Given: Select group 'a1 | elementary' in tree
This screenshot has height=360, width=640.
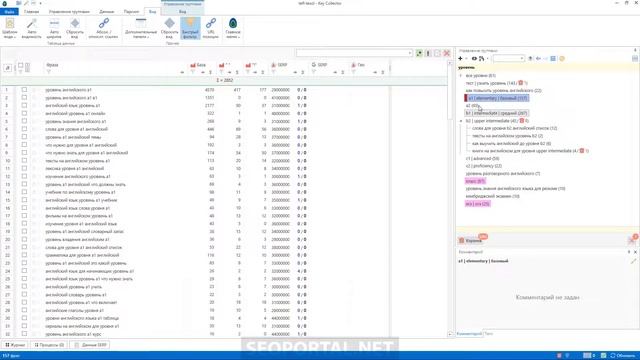Looking at the screenshot, I should click(498, 98).
